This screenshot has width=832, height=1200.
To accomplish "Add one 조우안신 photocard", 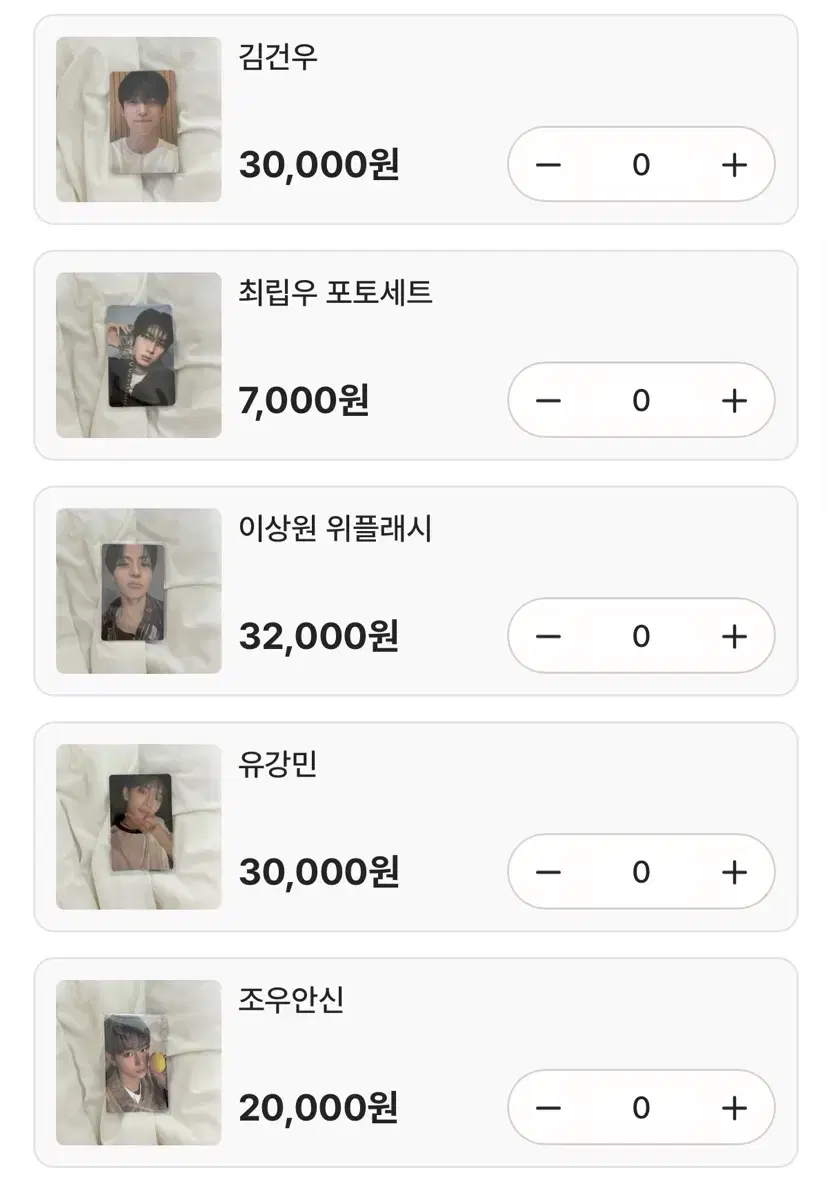I will (x=734, y=1108).
